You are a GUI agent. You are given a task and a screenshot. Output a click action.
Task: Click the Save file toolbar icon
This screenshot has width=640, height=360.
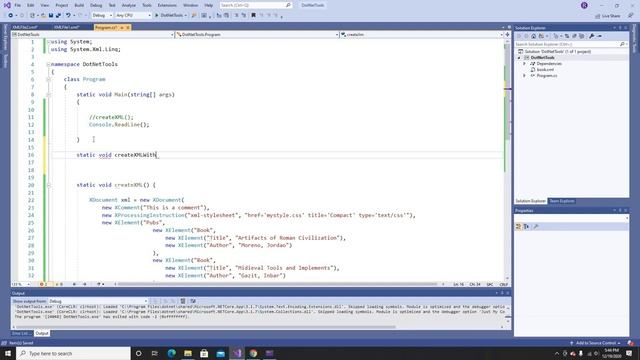point(51,16)
